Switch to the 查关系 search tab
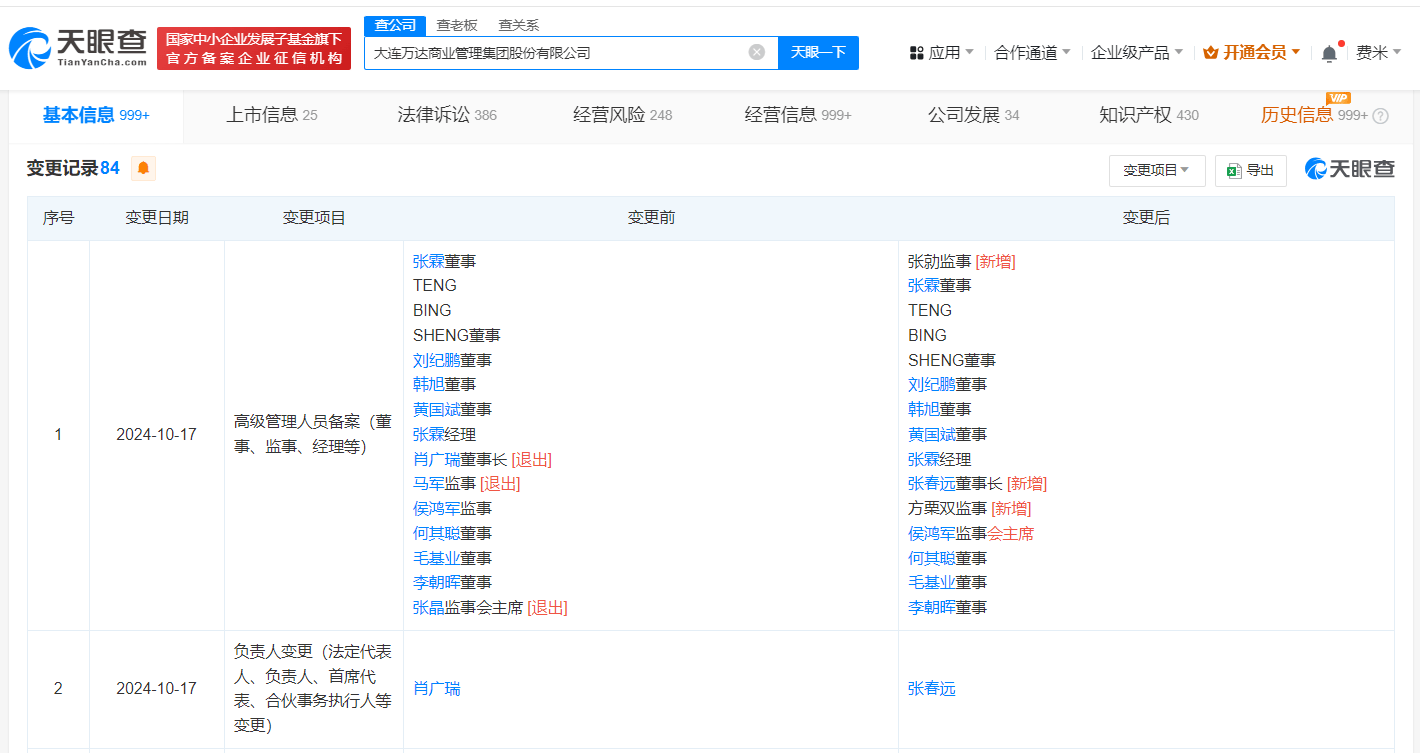This screenshot has width=1420, height=753. 518,25
